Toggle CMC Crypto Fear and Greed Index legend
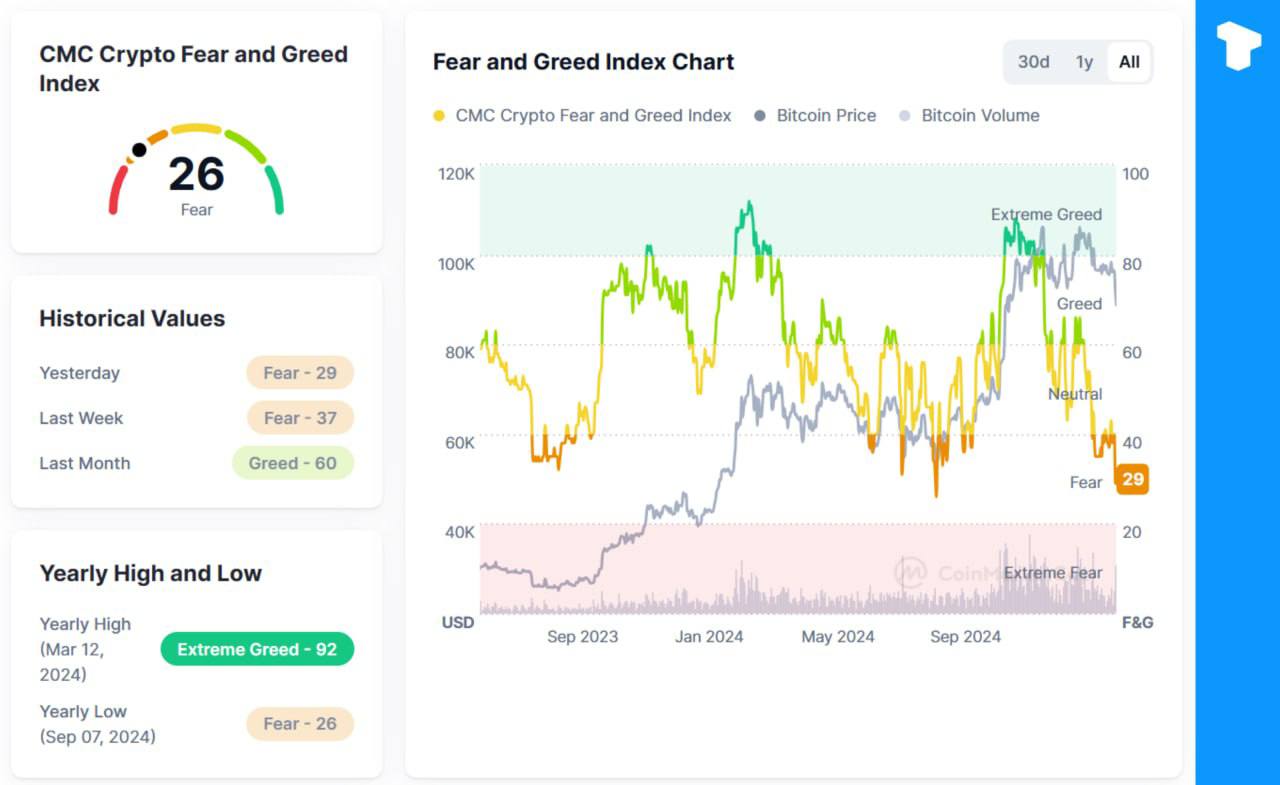Image resolution: width=1280 pixels, height=785 pixels. pyautogui.click(x=582, y=116)
